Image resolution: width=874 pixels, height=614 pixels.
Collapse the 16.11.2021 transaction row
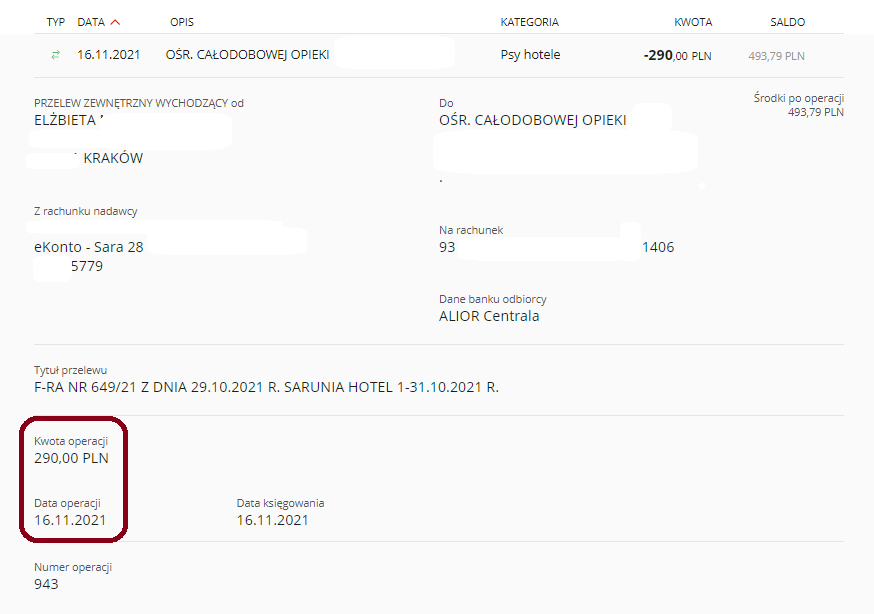coord(439,55)
